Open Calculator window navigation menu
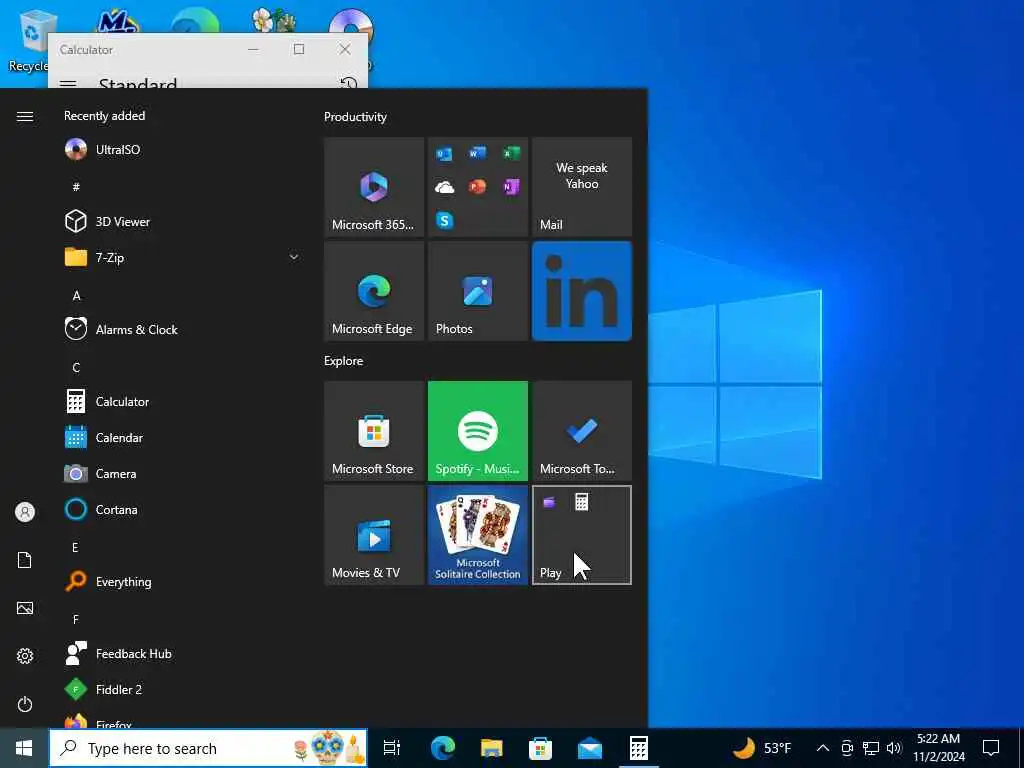The image size is (1024, 768). [68, 84]
